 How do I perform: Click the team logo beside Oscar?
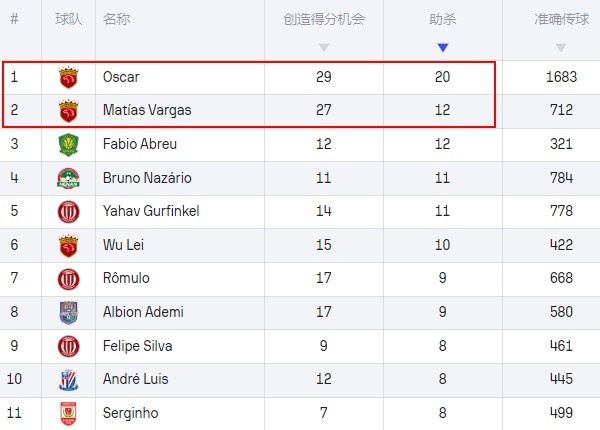pyautogui.click(x=68, y=77)
